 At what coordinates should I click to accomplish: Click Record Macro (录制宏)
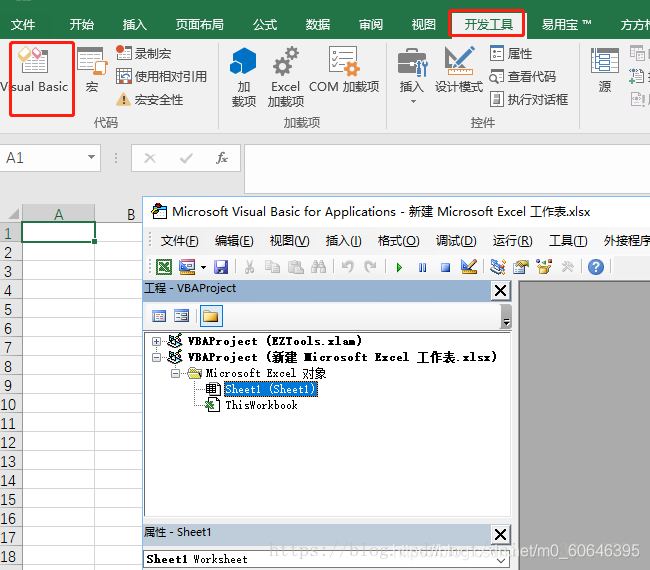click(x=143, y=53)
